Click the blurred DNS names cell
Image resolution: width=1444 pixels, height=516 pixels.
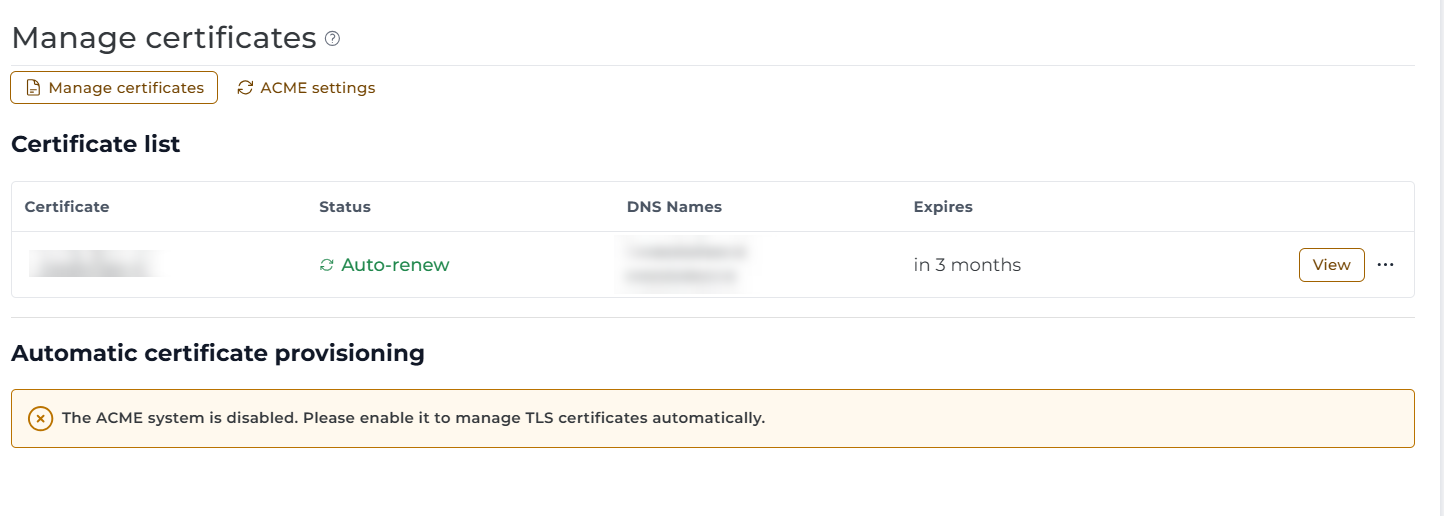click(686, 265)
